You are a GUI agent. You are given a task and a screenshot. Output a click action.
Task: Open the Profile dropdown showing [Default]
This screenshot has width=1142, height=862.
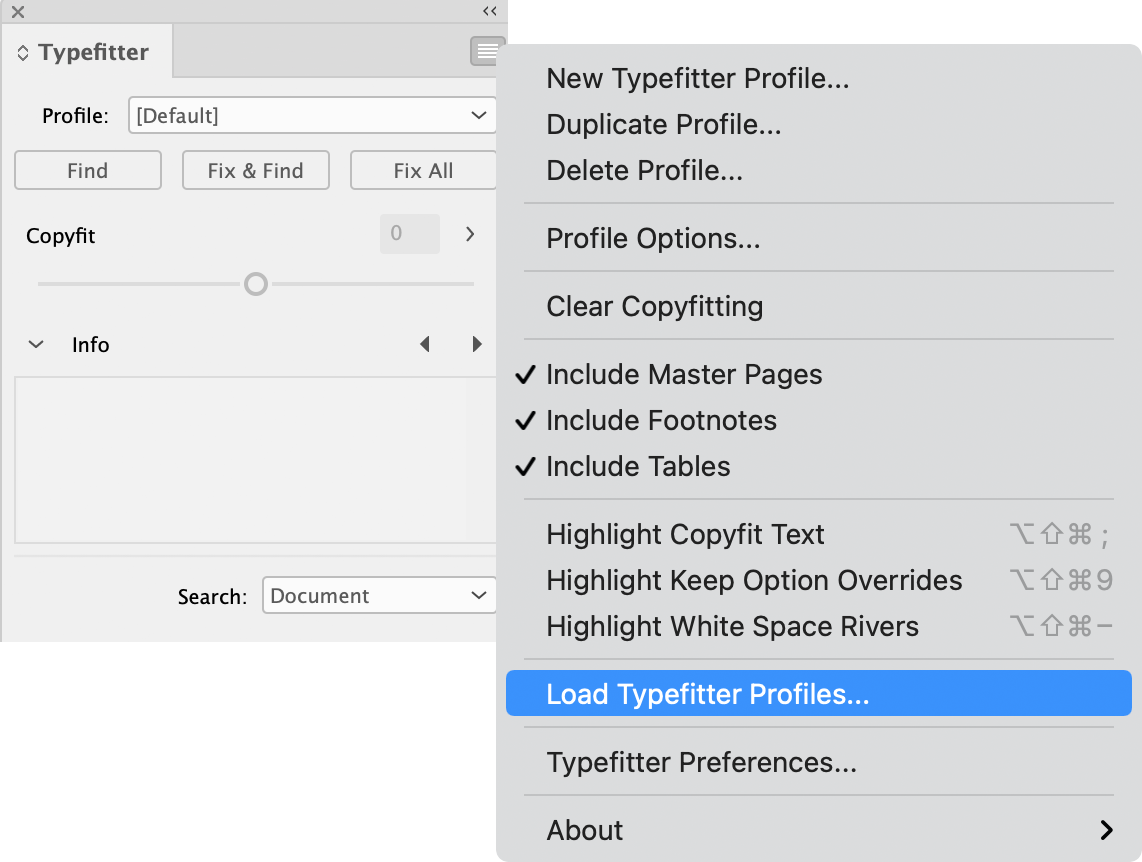[312, 115]
